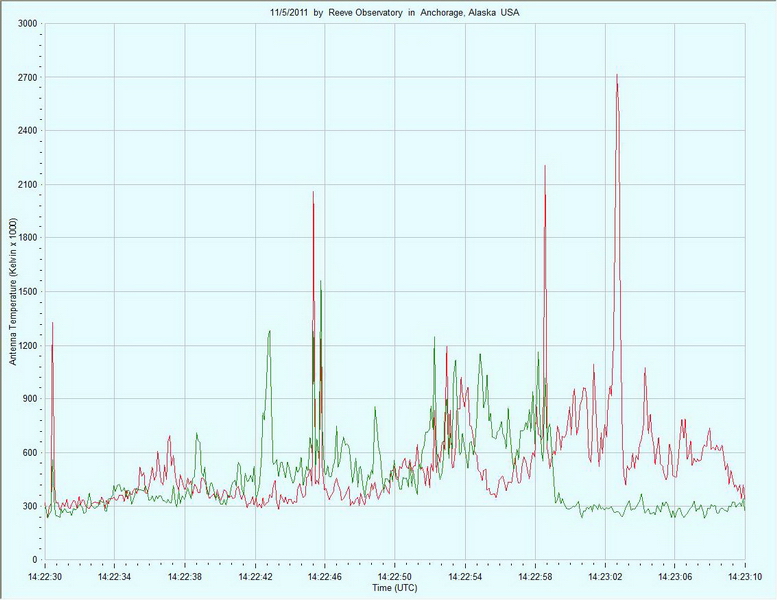Click the 900 y-axis tick label
Image resolution: width=777 pixels, height=600 pixels.
29,399
